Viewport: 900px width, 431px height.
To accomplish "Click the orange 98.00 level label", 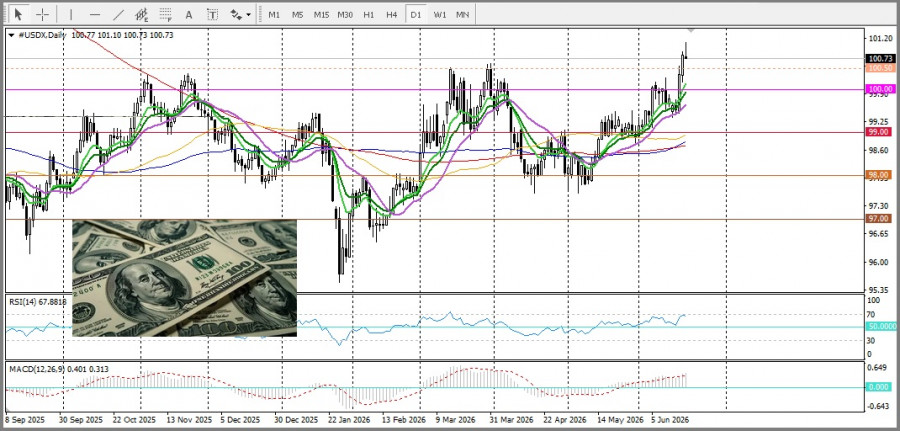I will click(x=880, y=174).
